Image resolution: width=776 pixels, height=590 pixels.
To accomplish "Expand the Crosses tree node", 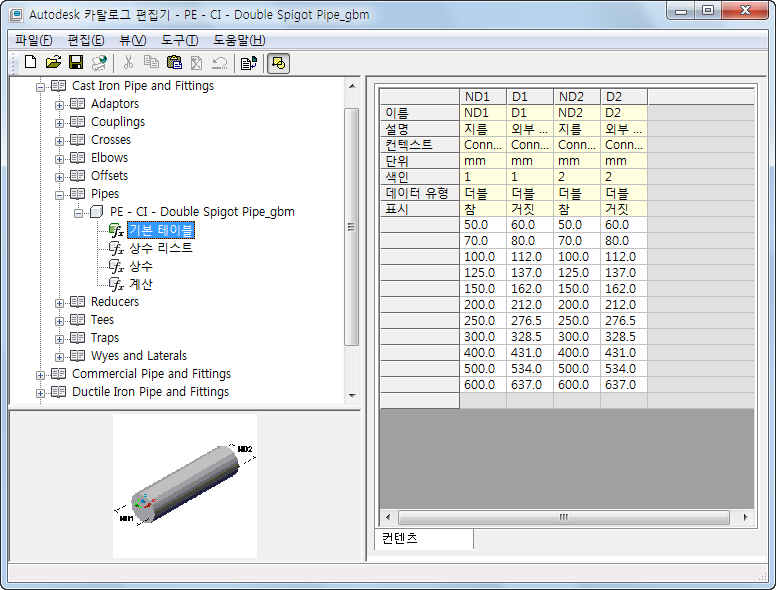I will [59, 142].
